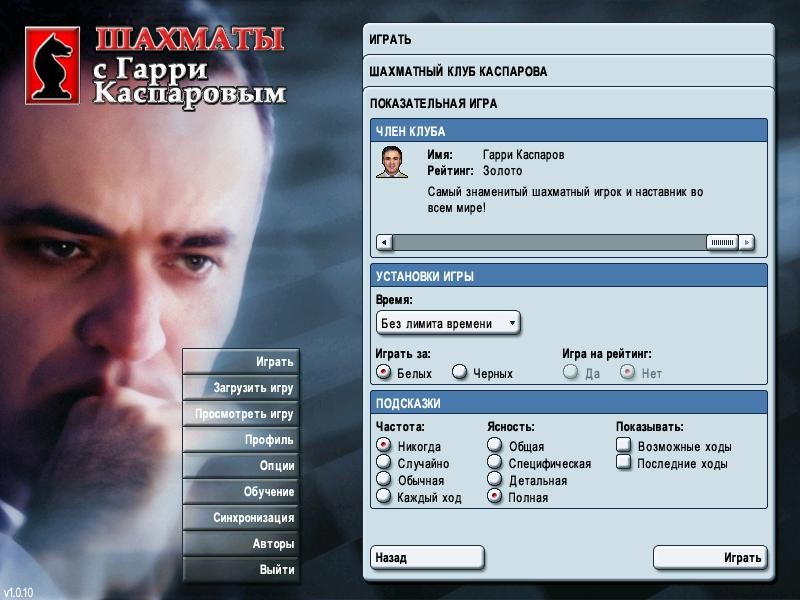Image resolution: width=800 pixels, height=600 pixels.
Task: Click the name text Гарри Каспаров
Action: tap(523, 155)
